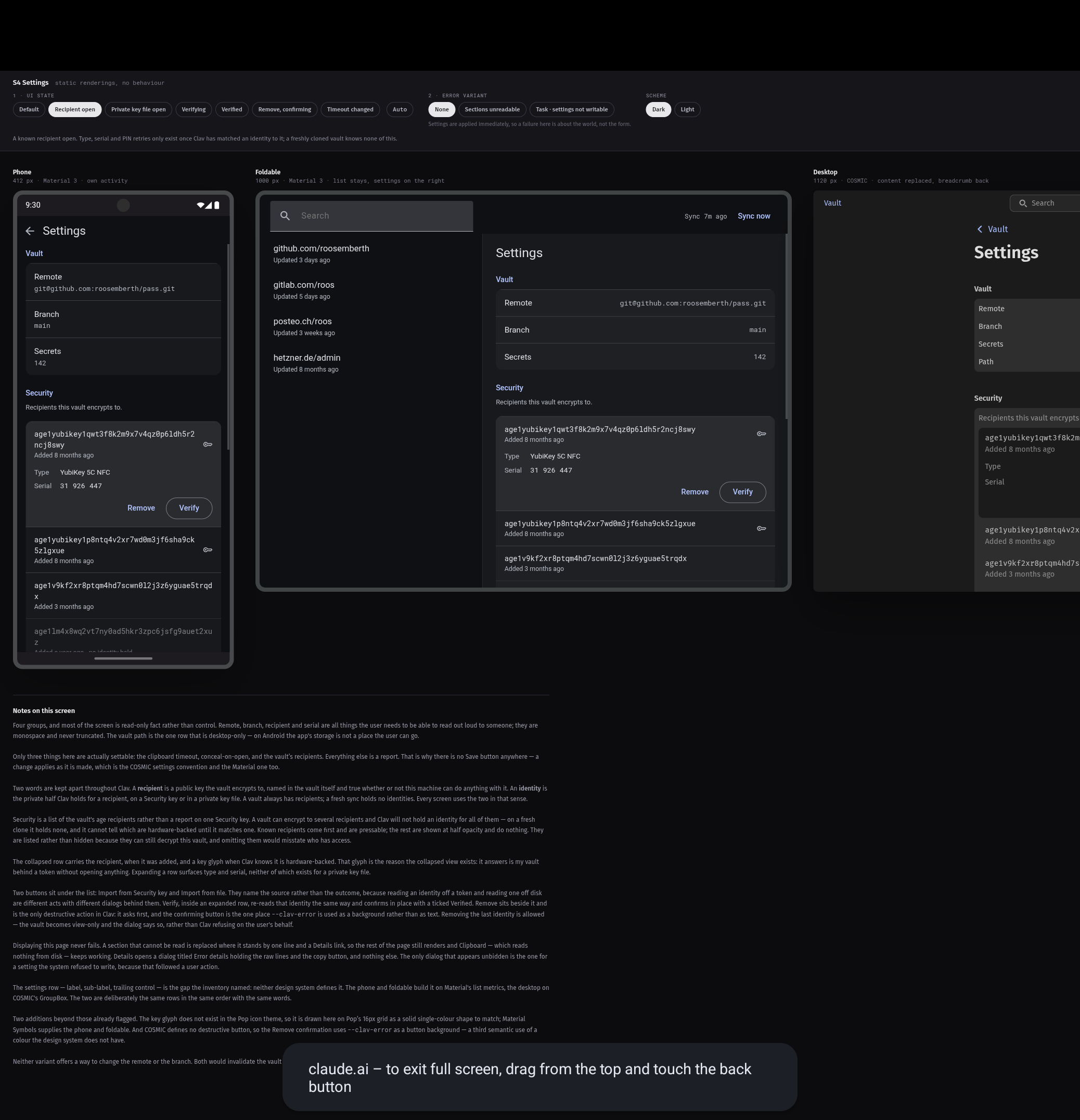Expand desktop recipient age1v9kf2xr8ptqm4hd7s

[x=1029, y=568]
